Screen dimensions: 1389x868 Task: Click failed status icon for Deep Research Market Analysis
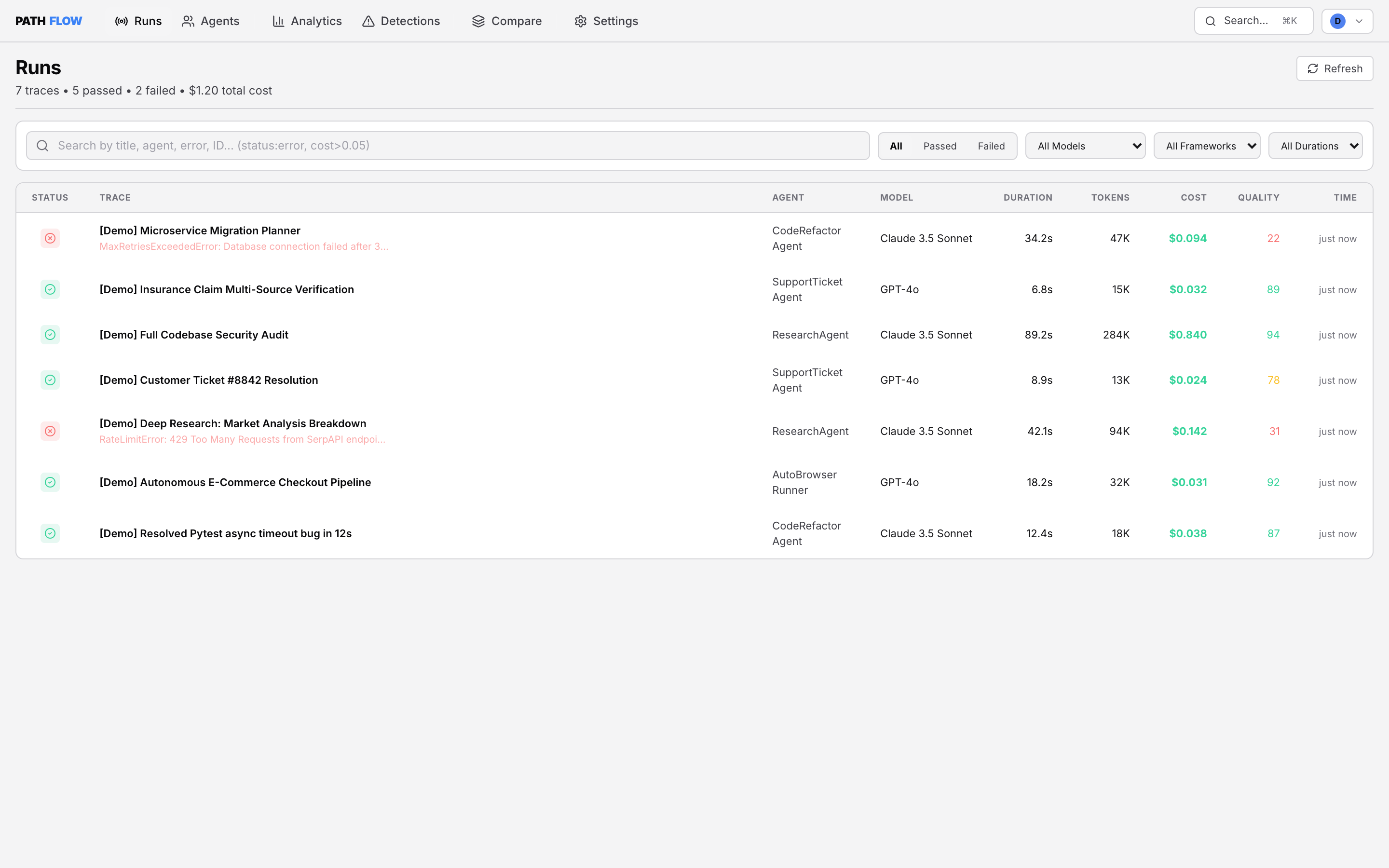50,431
